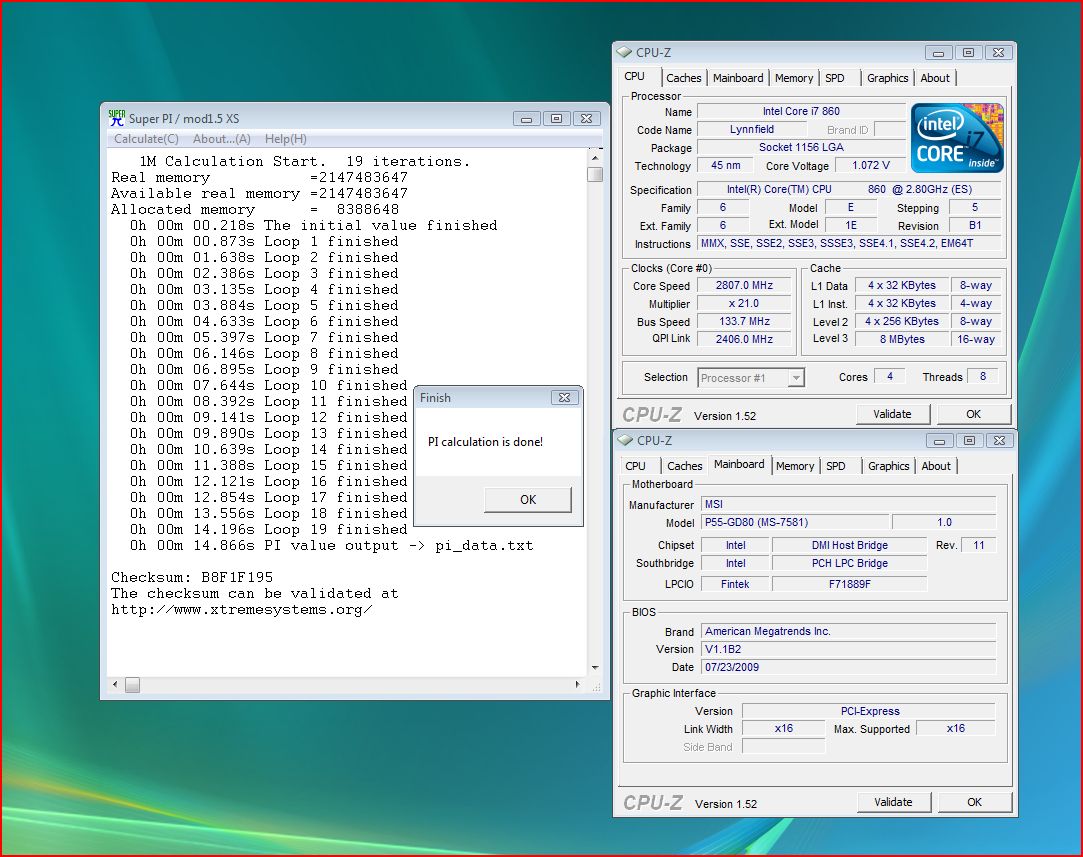Screen dimensions: 1083x857
Task: Click the lower CPU-Z window title icon
Action: tap(625, 440)
